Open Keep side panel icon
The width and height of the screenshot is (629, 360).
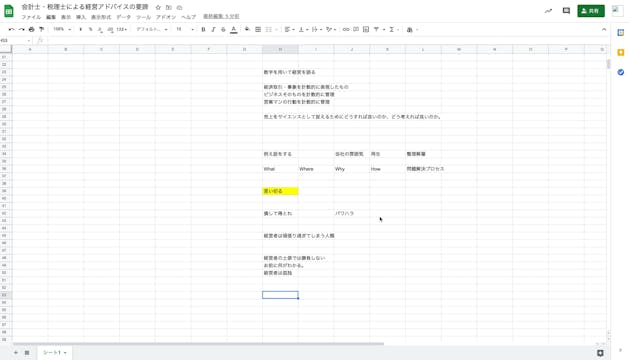[x=621, y=53]
